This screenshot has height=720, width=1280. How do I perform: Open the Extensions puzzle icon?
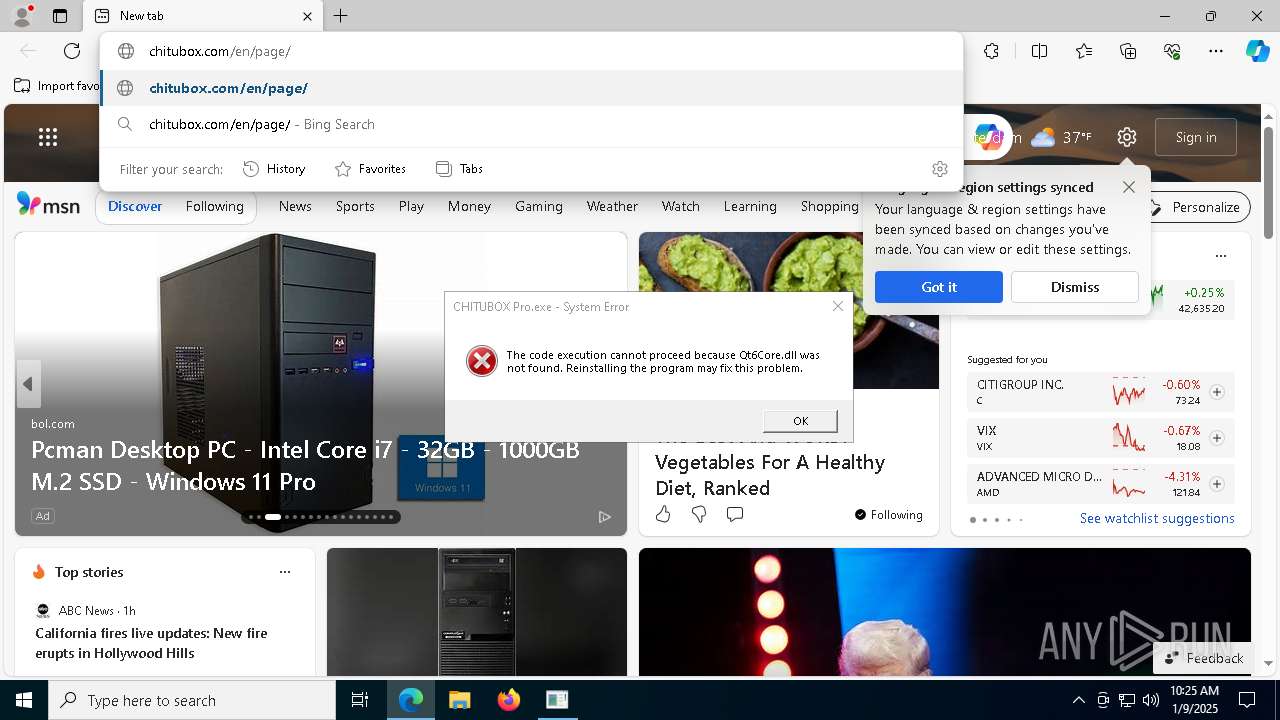991,51
